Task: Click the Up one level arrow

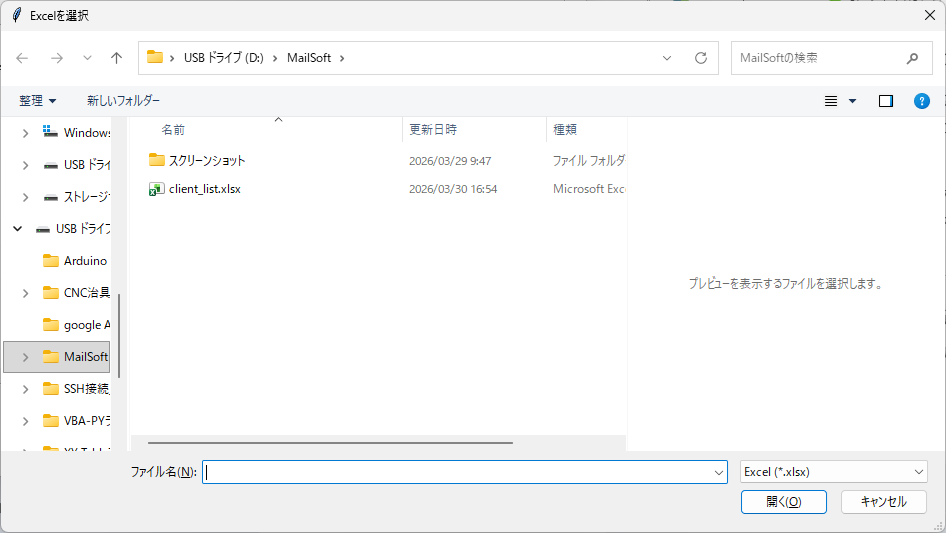Action: [116, 58]
